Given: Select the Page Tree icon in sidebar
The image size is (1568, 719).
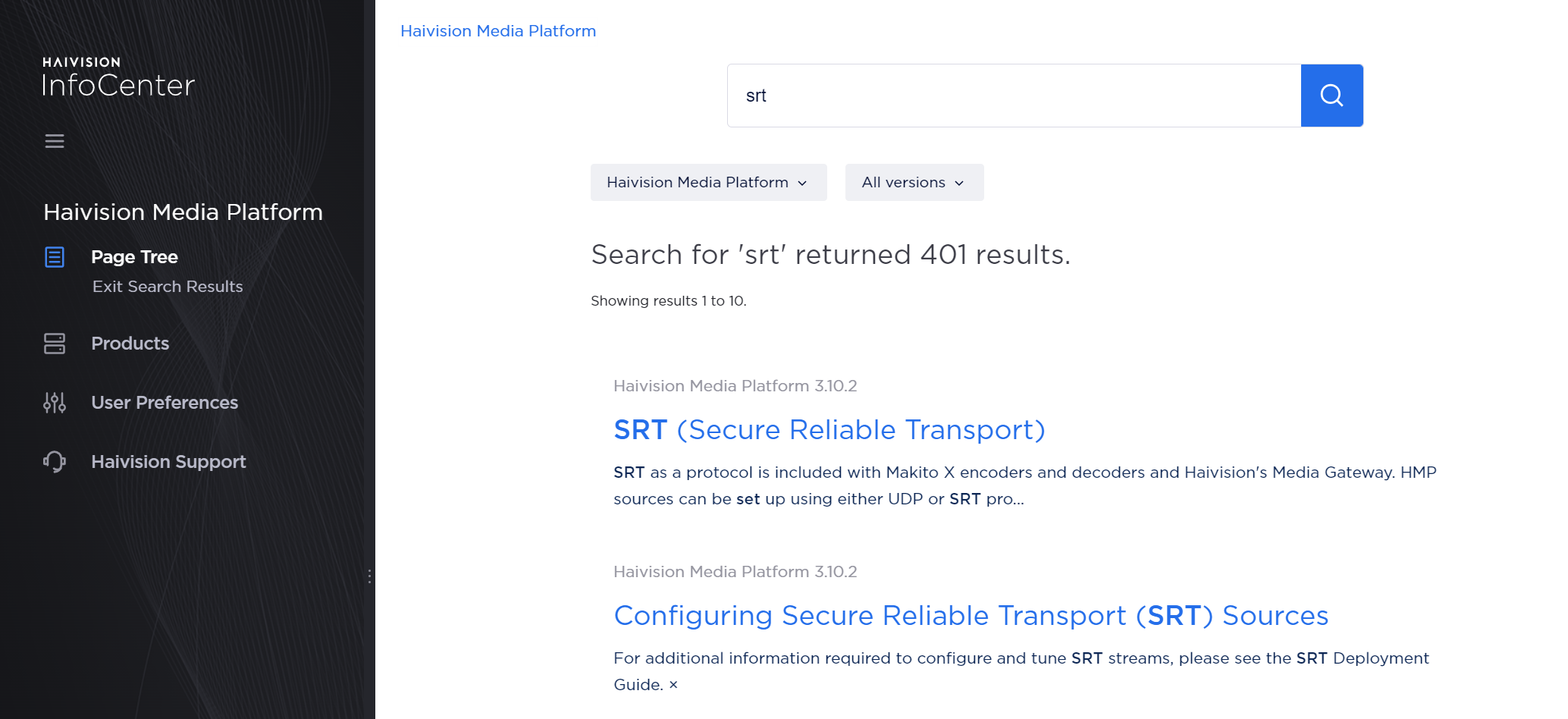Looking at the screenshot, I should click(x=54, y=257).
